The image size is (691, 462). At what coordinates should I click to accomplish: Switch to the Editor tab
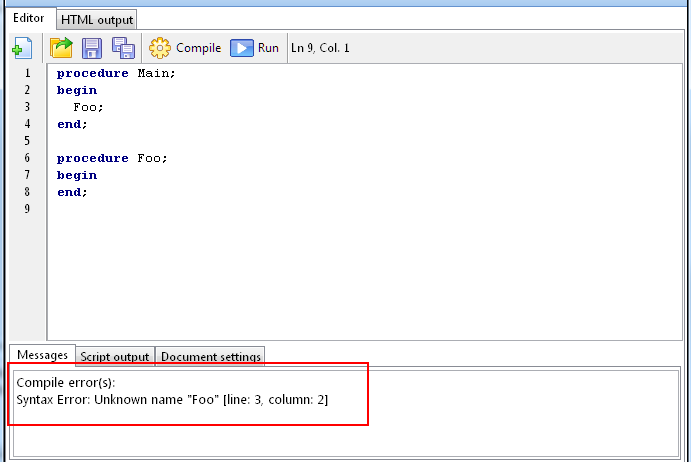click(28, 19)
